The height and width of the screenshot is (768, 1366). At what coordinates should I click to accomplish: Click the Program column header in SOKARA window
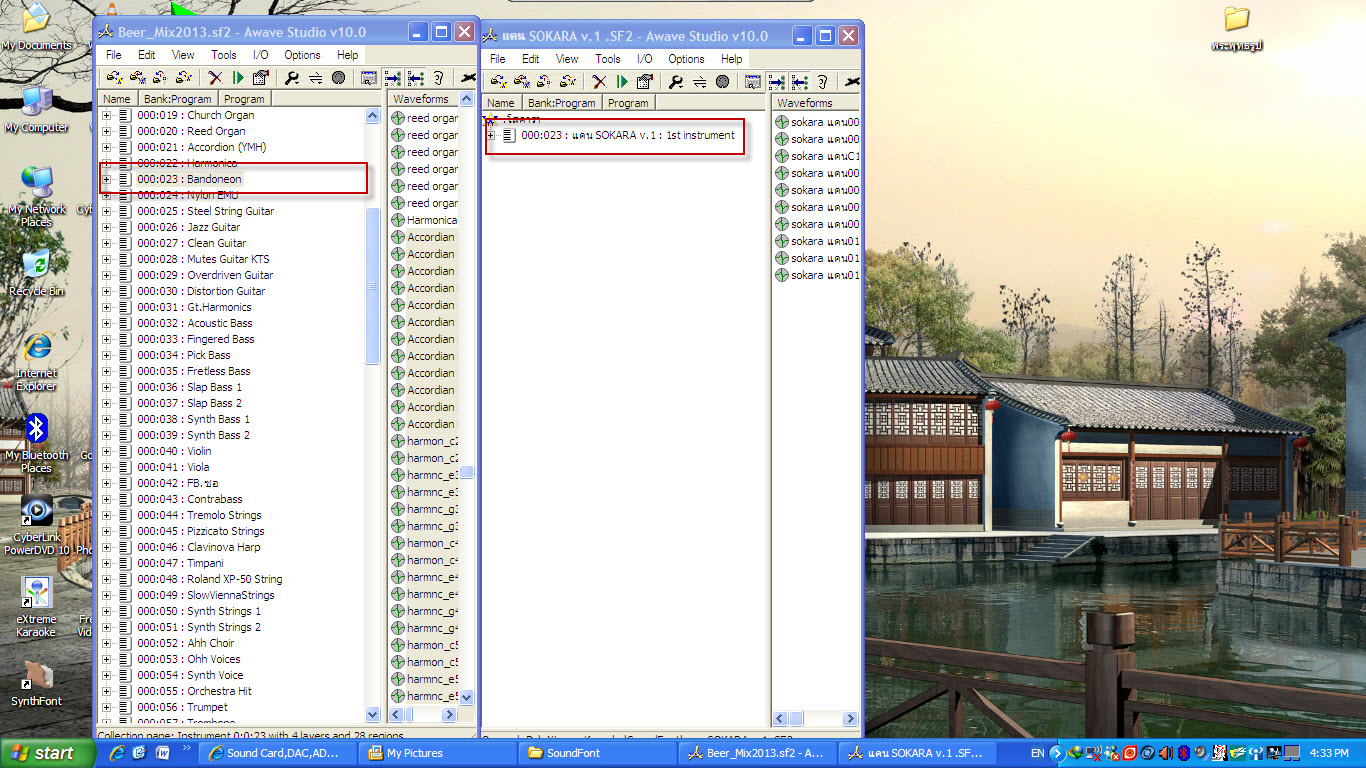point(628,103)
